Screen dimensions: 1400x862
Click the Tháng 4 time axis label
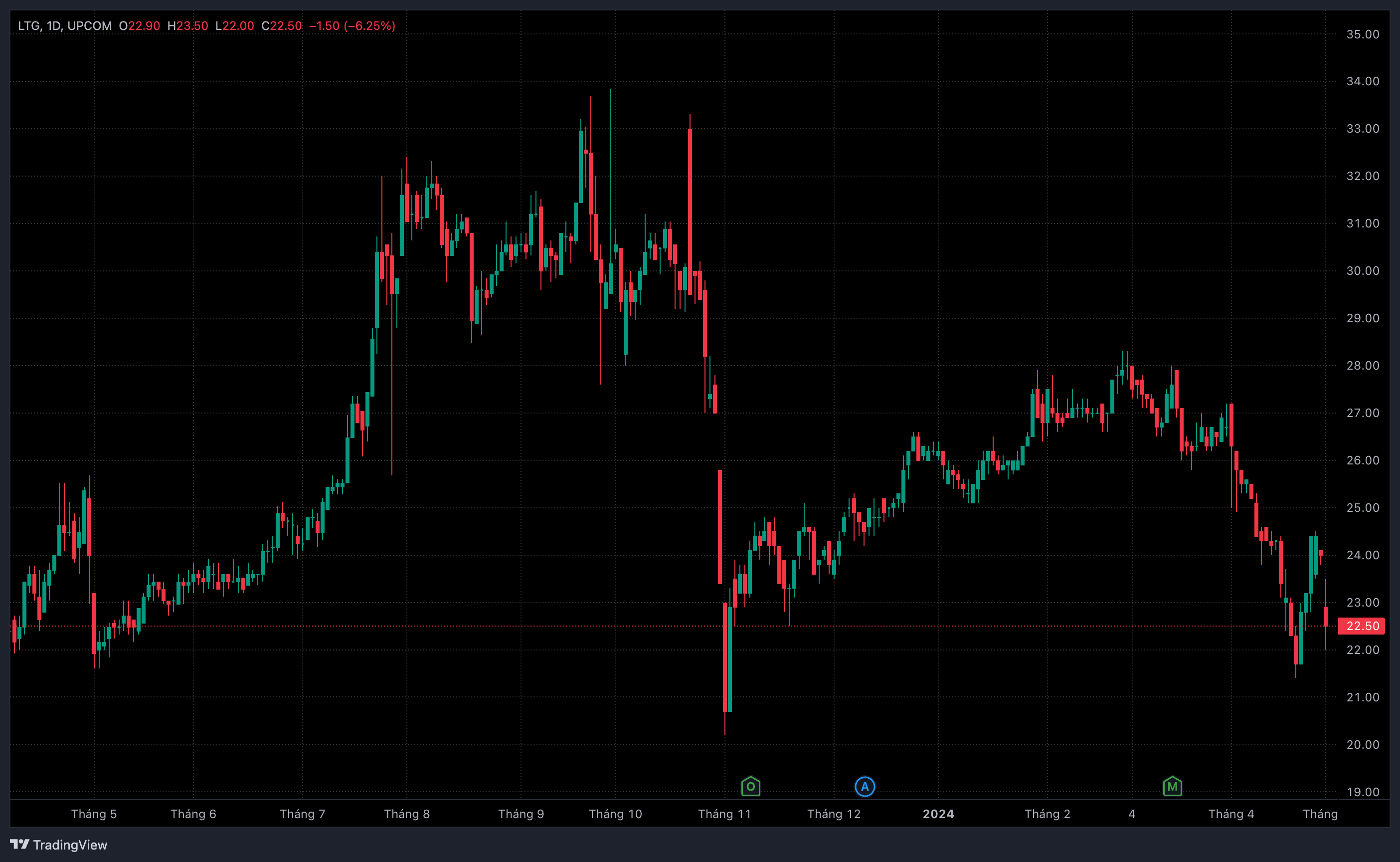tap(1231, 814)
